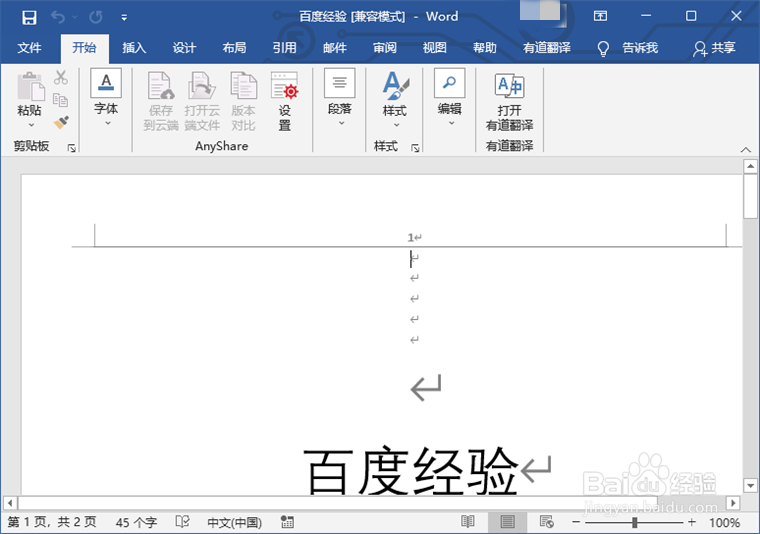
Task: Switch to the 插入 tab
Action: click(134, 47)
